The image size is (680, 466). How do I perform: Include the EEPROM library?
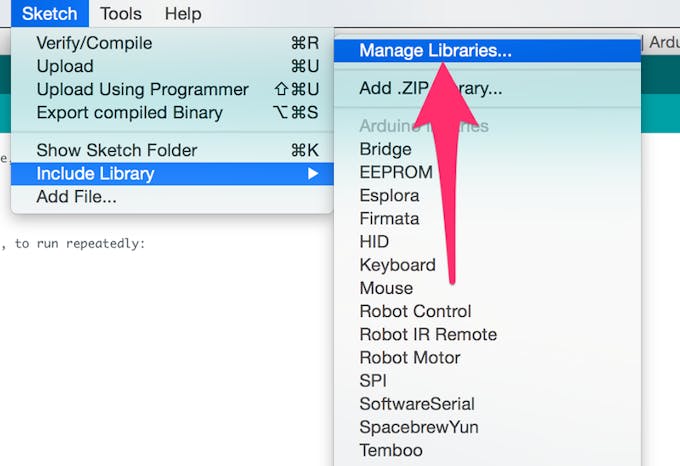click(396, 172)
